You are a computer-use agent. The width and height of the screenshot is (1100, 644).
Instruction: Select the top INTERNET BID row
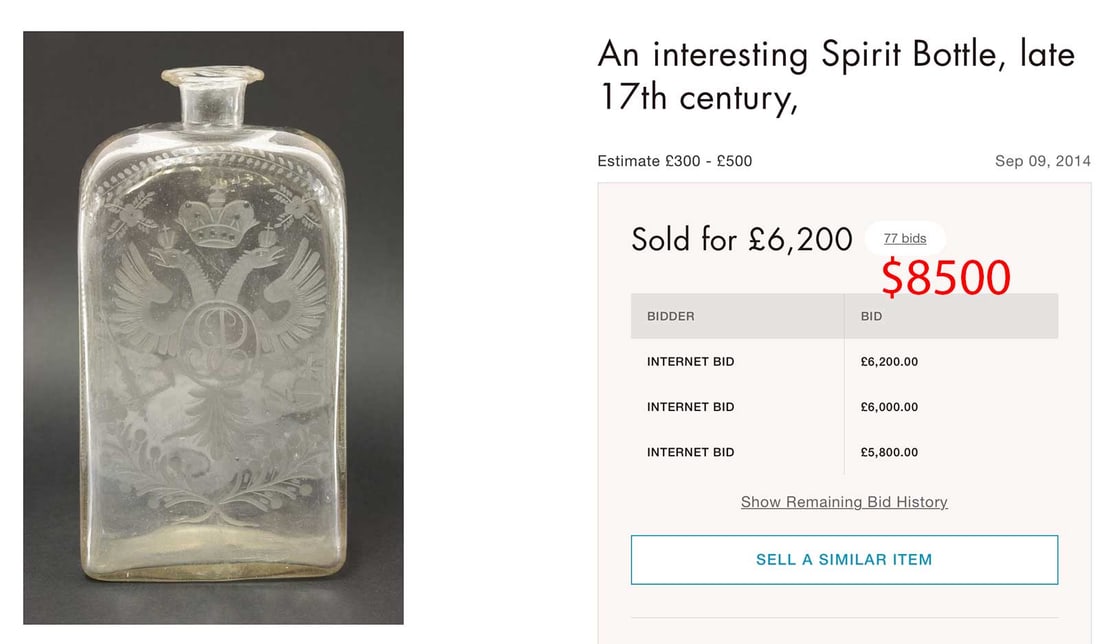coord(690,362)
